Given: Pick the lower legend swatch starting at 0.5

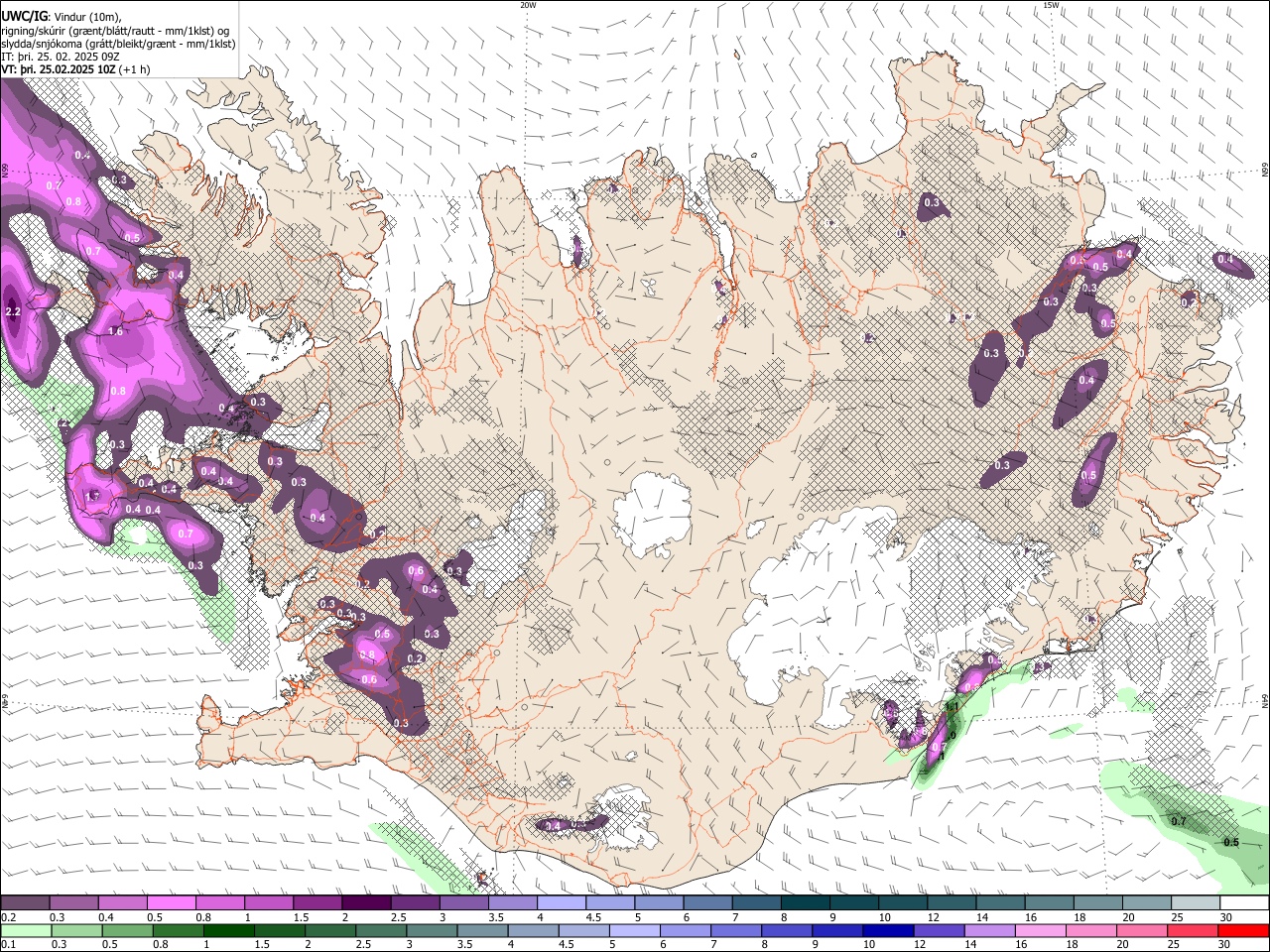Looking at the screenshot, I should coord(127,930).
